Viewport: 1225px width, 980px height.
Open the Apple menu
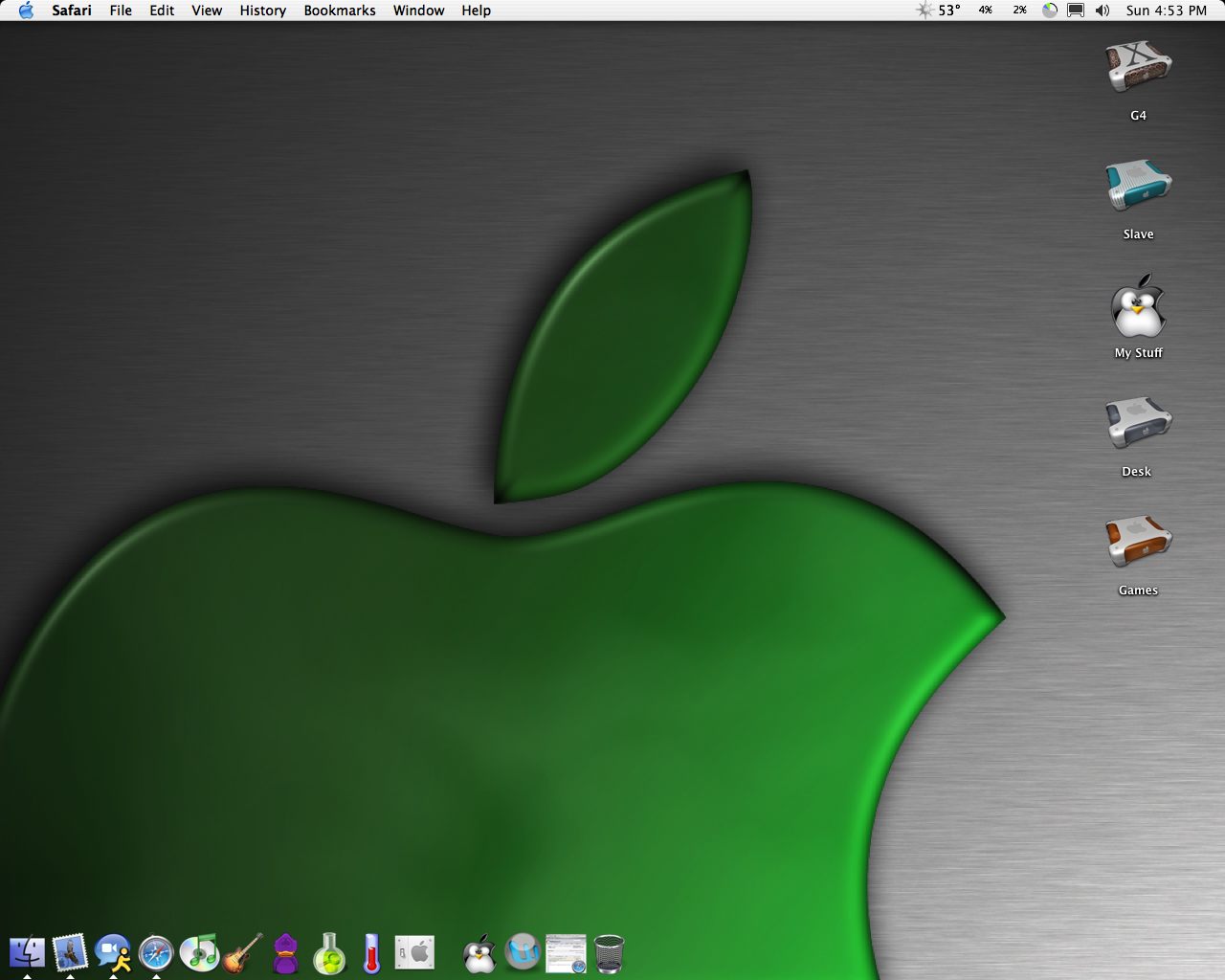point(26,11)
